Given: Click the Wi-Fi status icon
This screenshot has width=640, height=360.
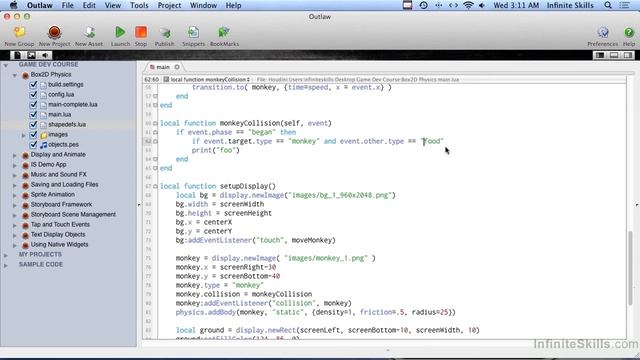Looking at the screenshot, I should coord(468,5).
